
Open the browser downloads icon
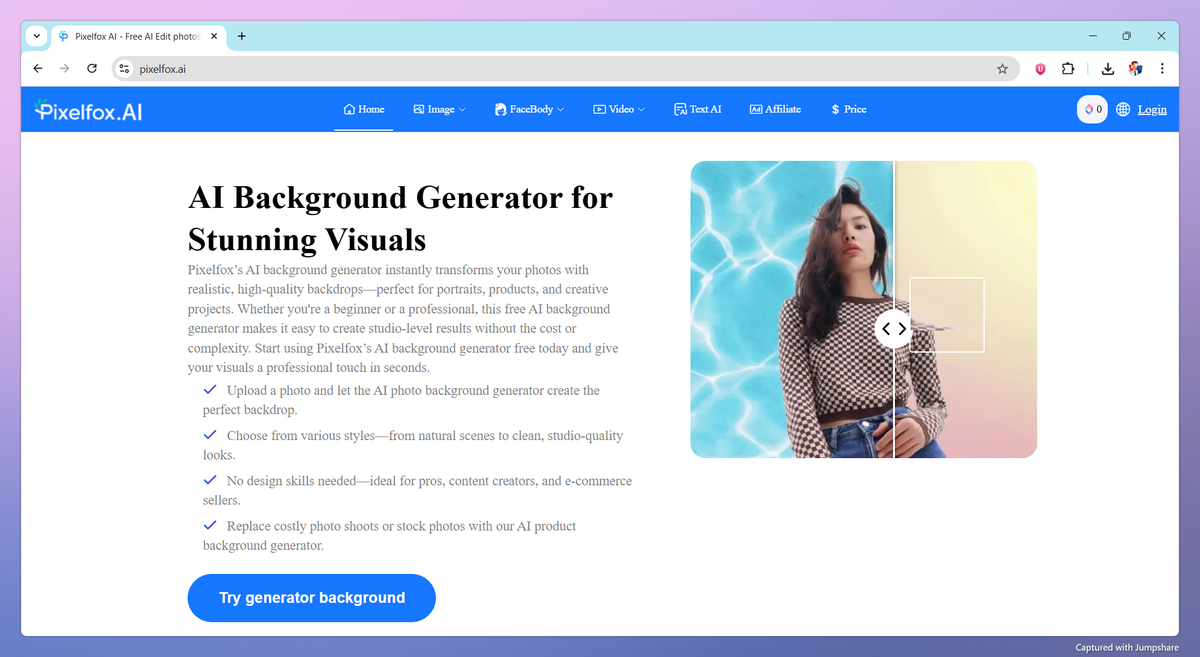(x=1107, y=69)
